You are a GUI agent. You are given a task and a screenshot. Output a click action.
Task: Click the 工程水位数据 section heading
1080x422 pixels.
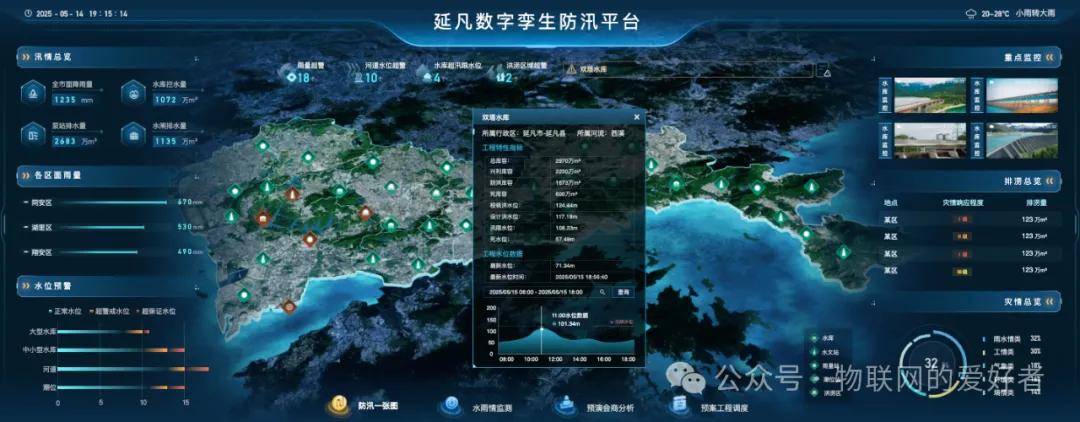pyautogui.click(x=502, y=254)
